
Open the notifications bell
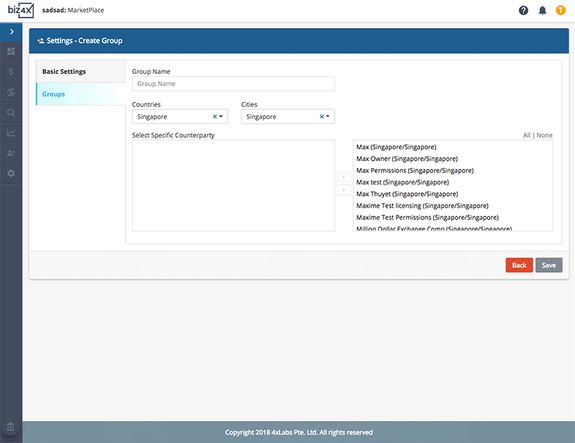(x=542, y=10)
